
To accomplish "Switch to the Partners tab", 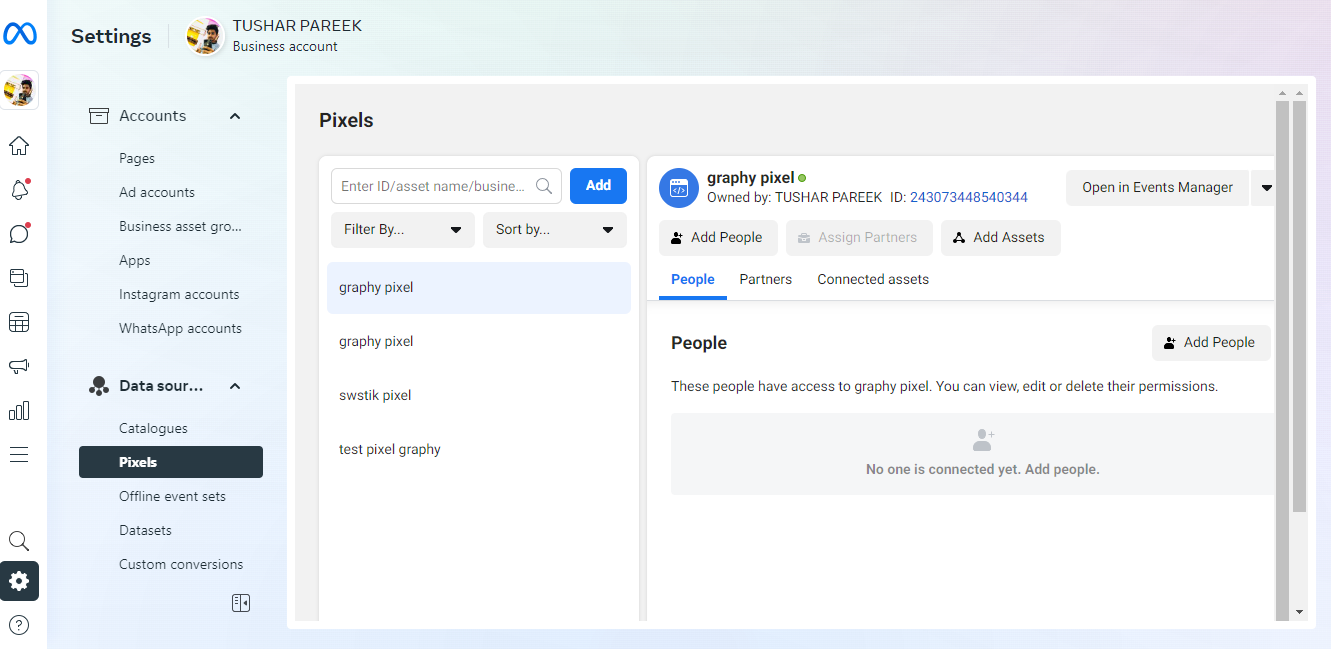I will [x=765, y=280].
